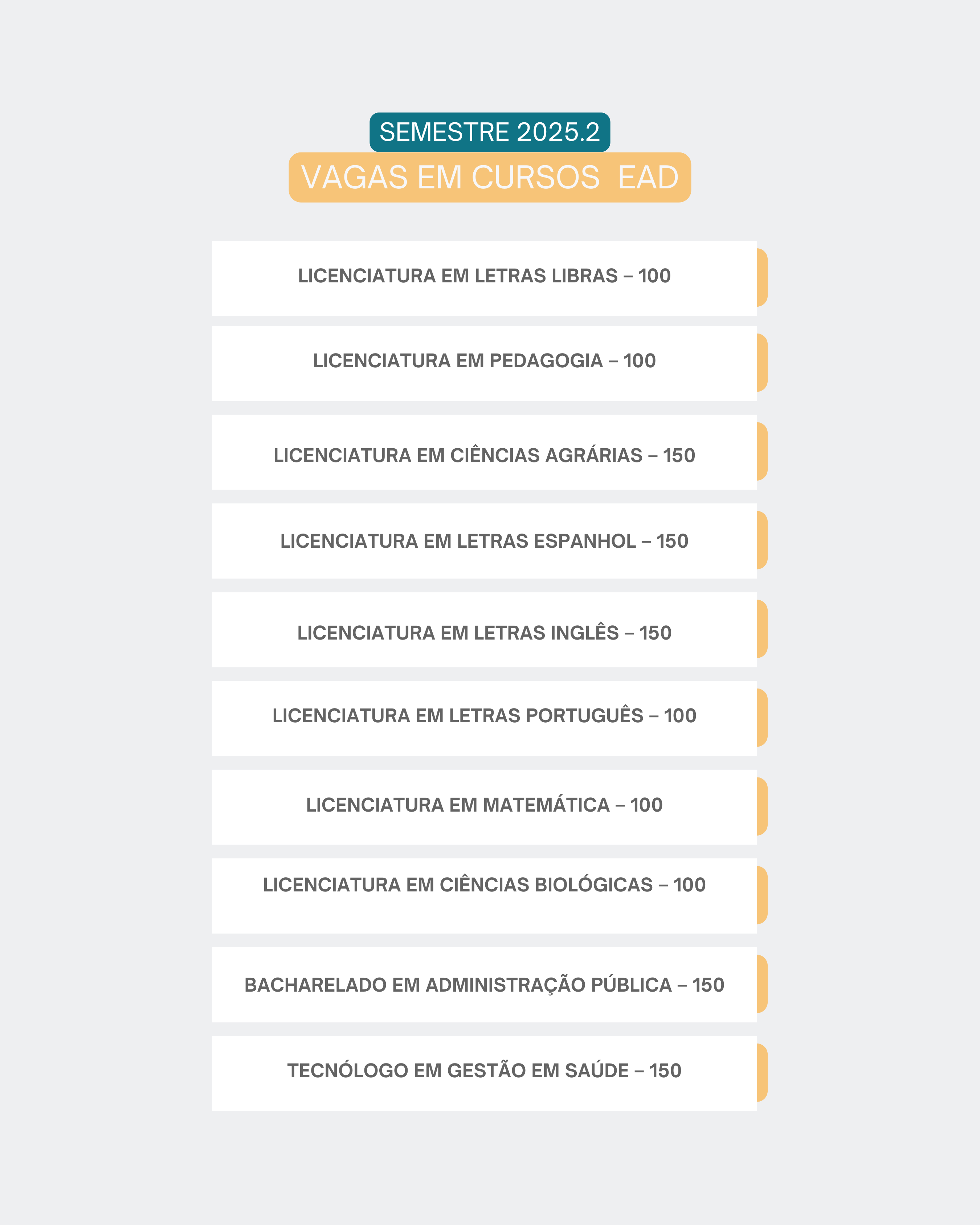Screen dimensions: 980x1225
Task: Click the VAGAS EM CURSOS EAD header
Action: tap(489, 177)
